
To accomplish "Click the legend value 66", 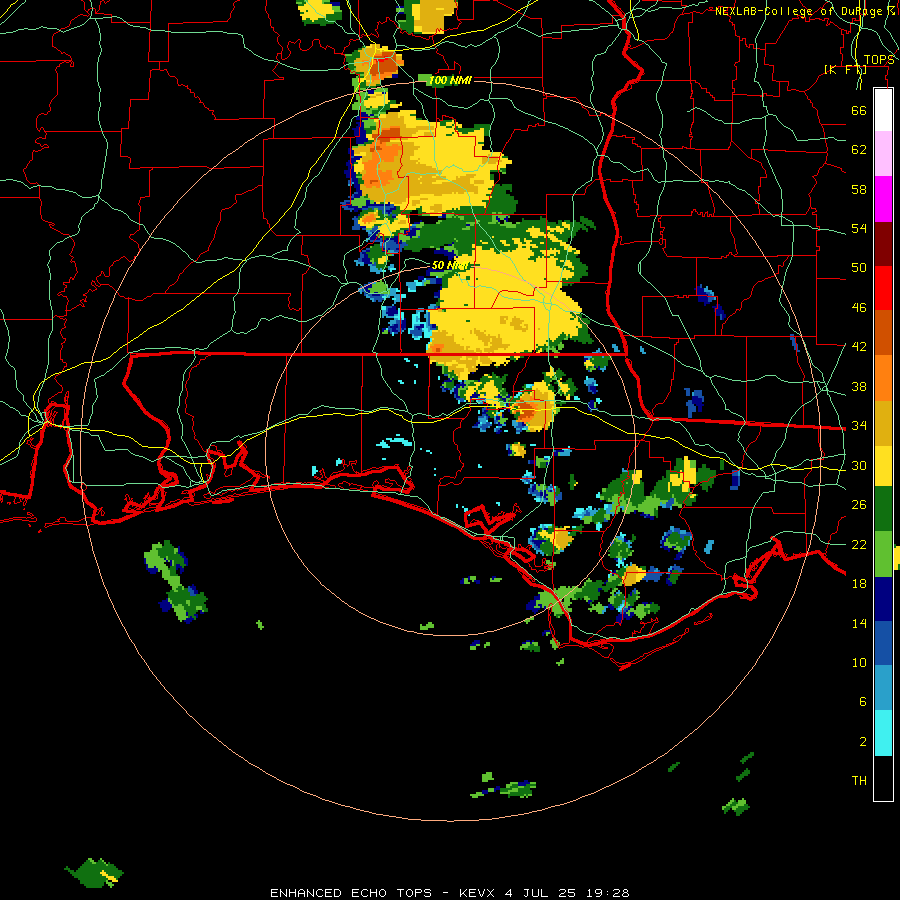I will pos(859,110).
